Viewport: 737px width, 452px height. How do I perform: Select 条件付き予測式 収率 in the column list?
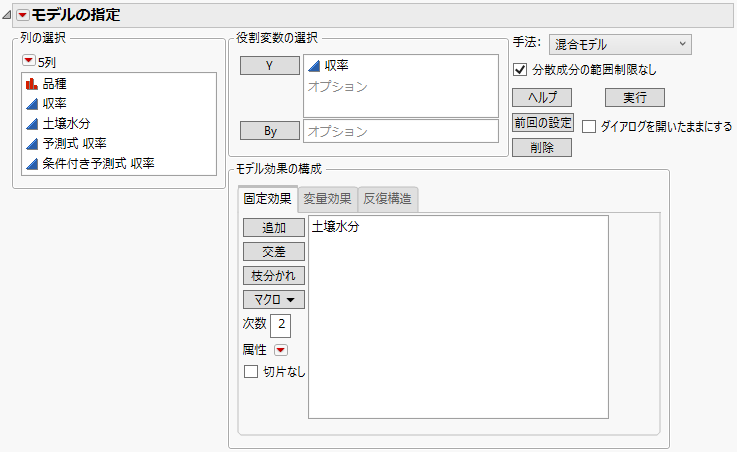point(98,164)
